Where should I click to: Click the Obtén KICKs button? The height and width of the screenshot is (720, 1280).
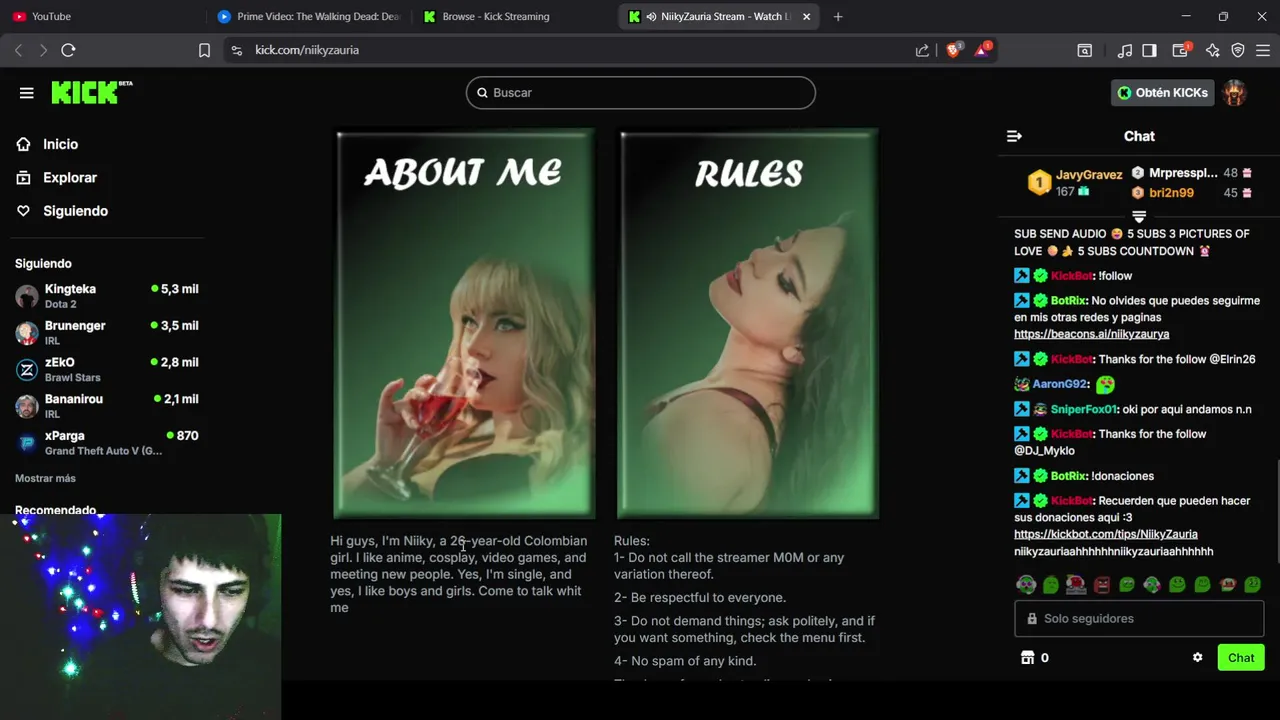coord(1163,93)
